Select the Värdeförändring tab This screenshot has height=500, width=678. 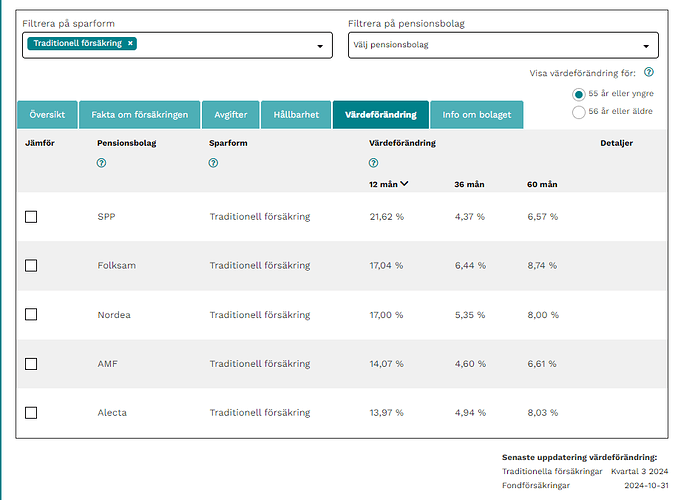[381, 115]
